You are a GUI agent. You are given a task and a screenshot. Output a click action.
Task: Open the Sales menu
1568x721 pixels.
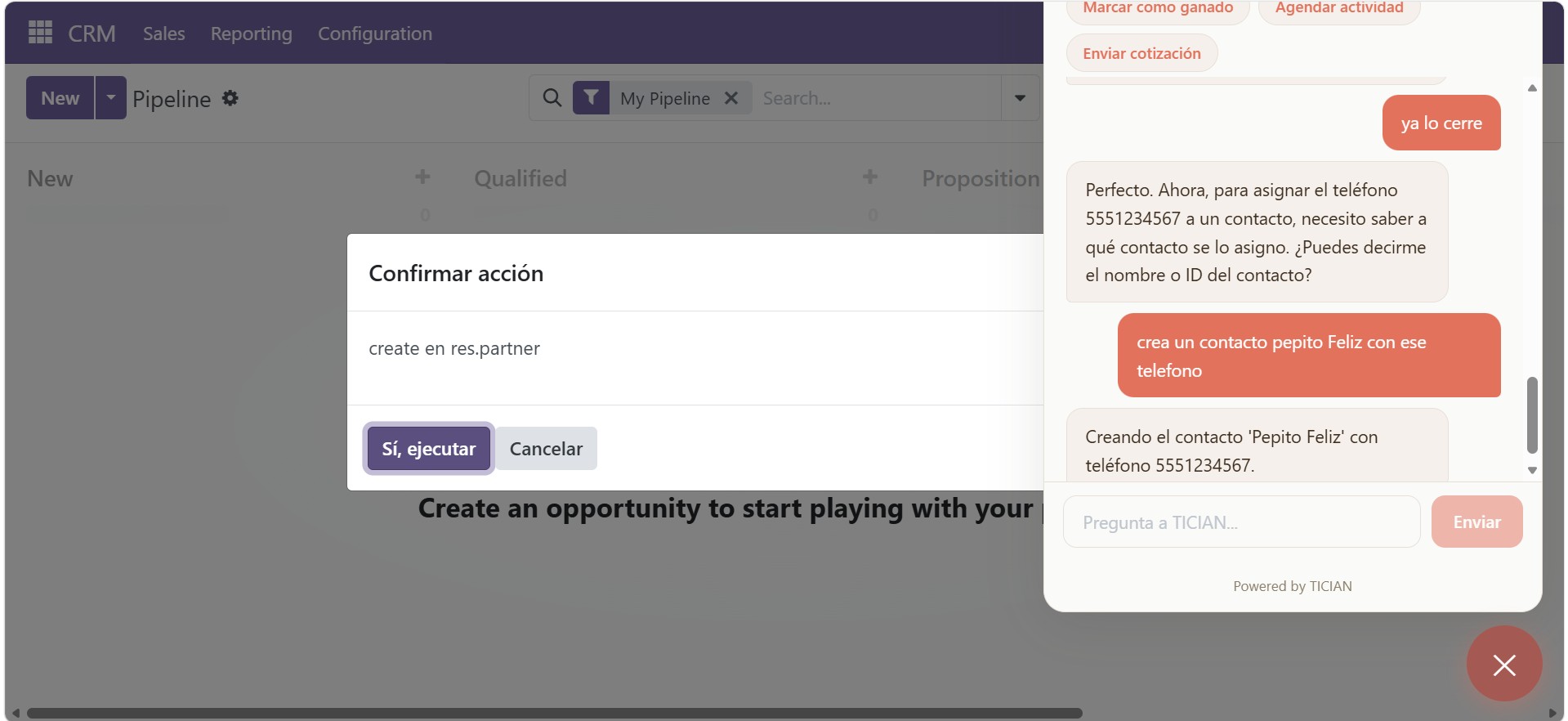pos(163,34)
